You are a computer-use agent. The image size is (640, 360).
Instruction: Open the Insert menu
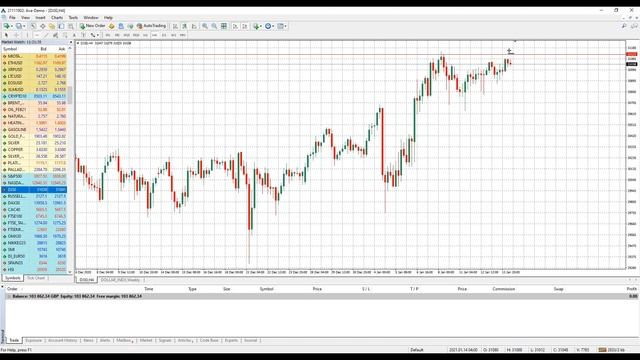tap(40, 18)
